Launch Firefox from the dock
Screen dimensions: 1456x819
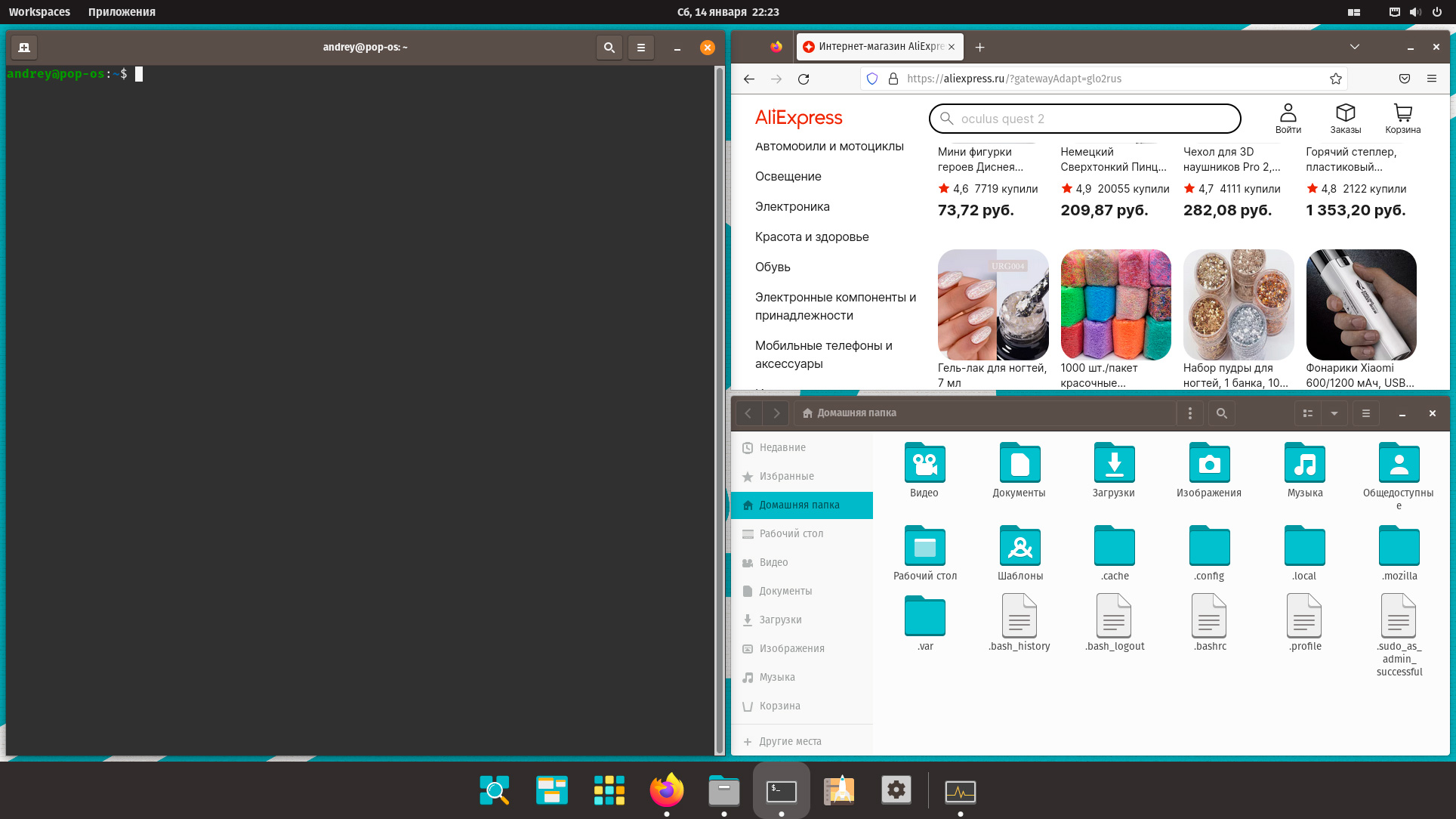[666, 790]
